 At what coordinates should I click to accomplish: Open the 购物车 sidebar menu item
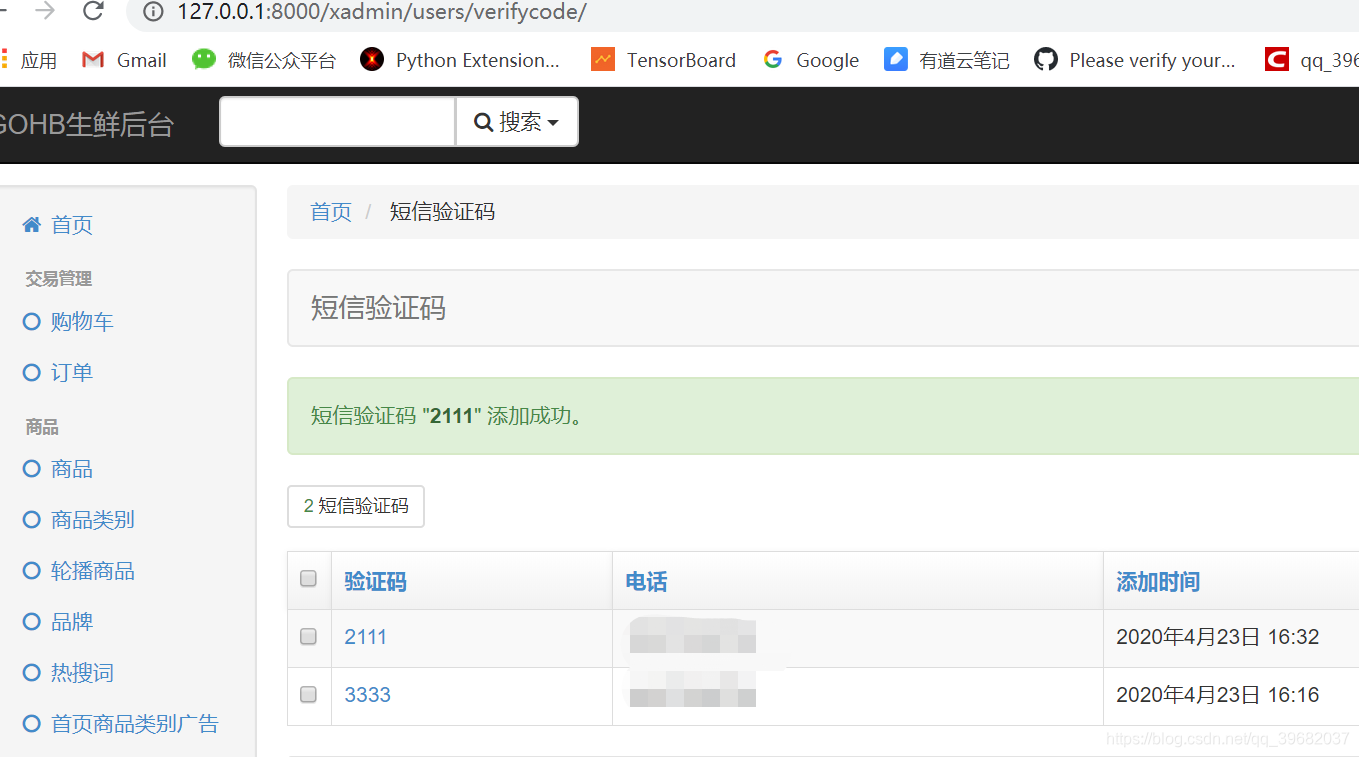pyautogui.click(x=82, y=321)
